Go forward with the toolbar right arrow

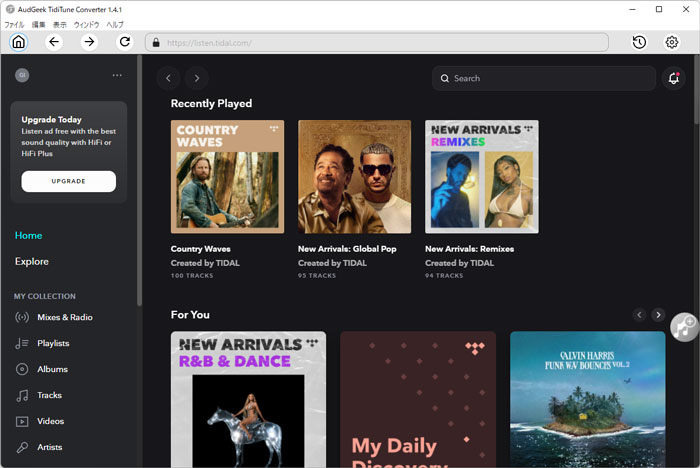tap(89, 42)
